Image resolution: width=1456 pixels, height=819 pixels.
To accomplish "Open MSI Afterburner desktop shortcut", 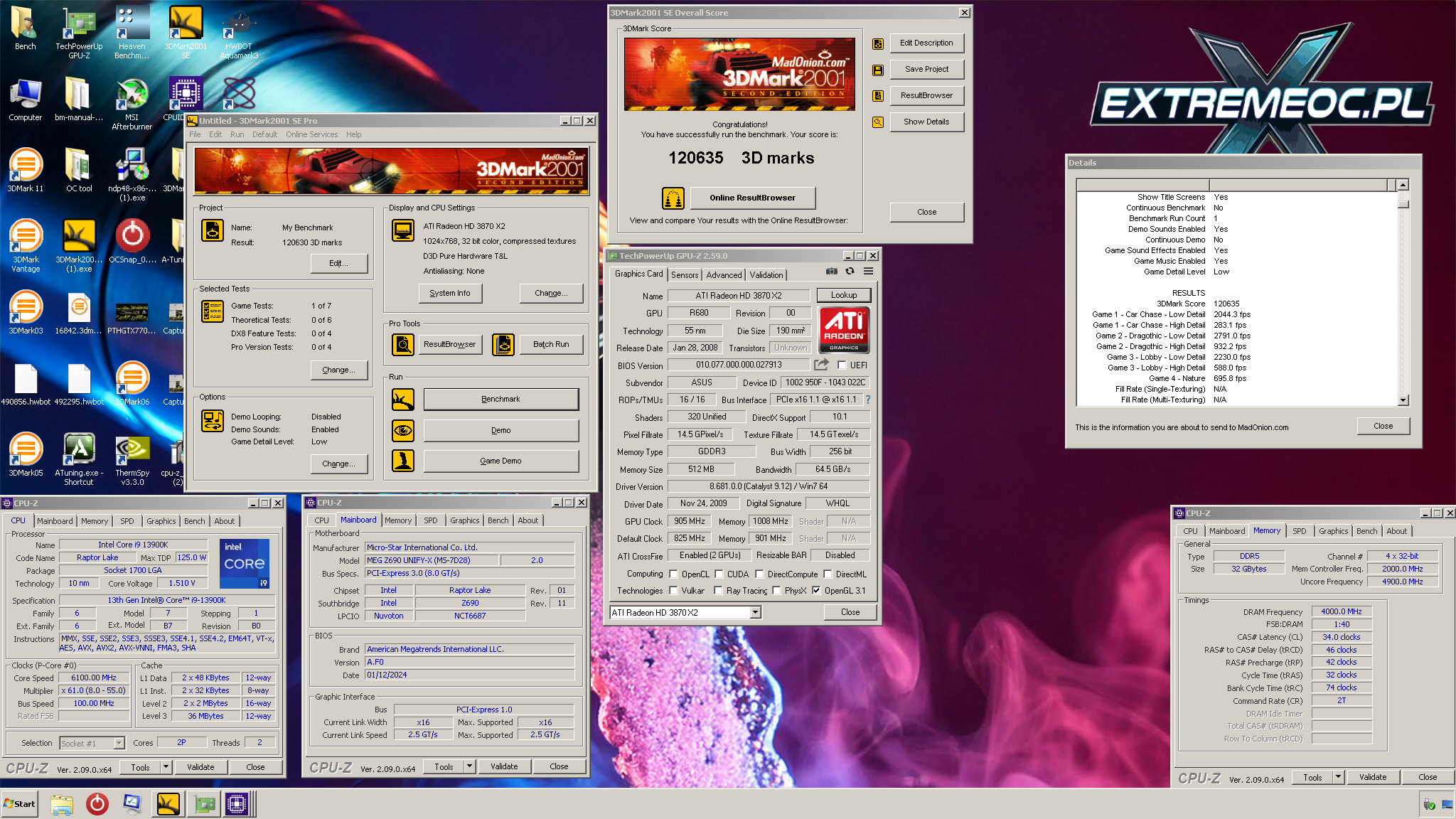I will (132, 104).
